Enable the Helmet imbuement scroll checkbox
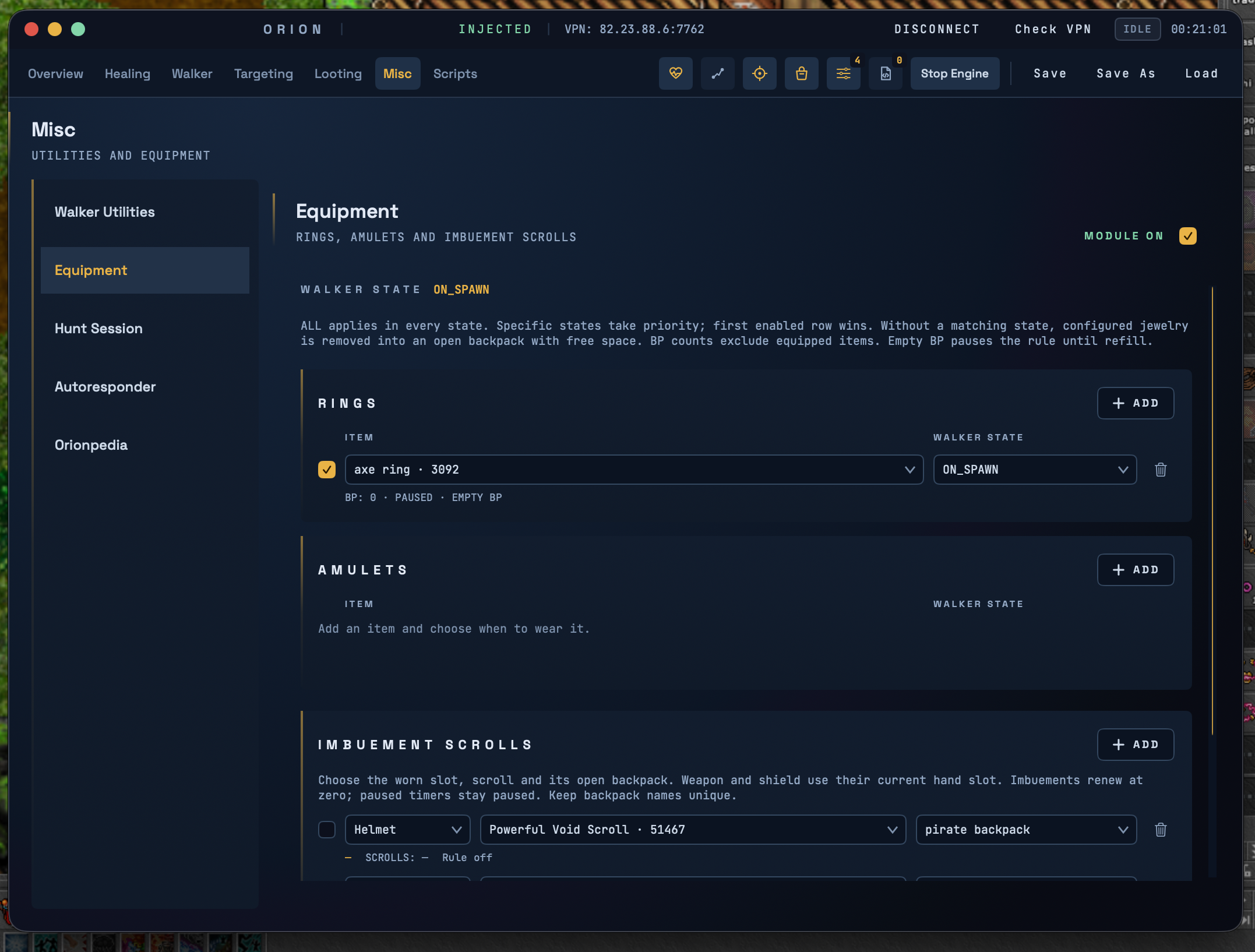Image resolution: width=1255 pixels, height=952 pixels. point(327,830)
